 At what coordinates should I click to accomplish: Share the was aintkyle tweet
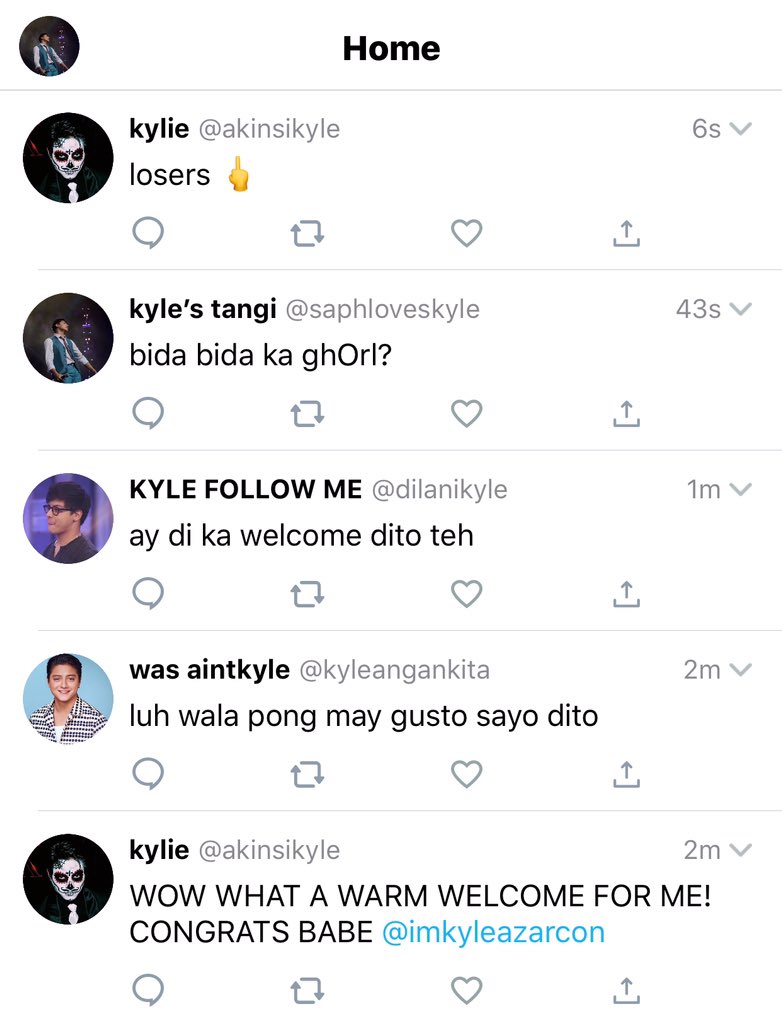[x=627, y=775]
